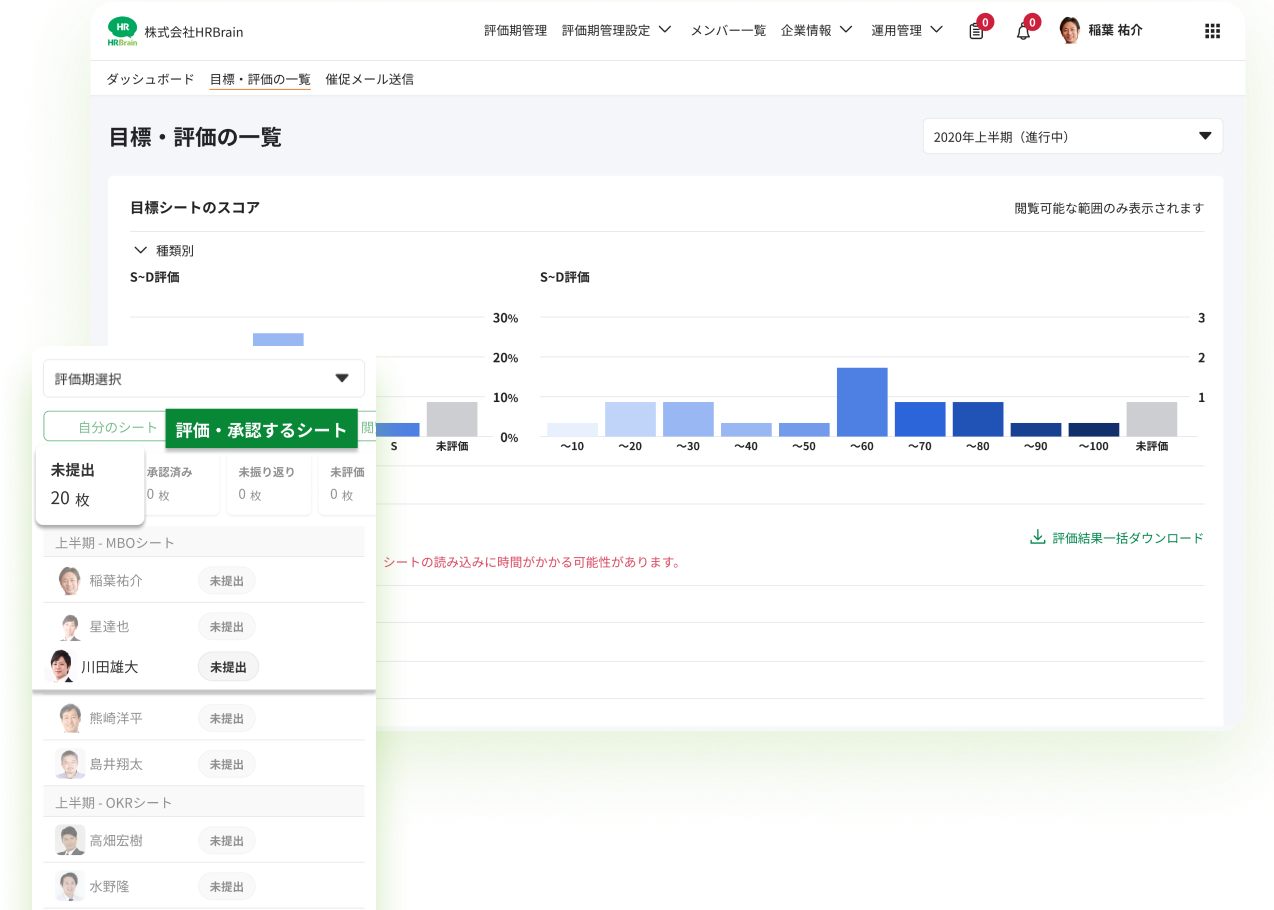Image resolution: width=1274 pixels, height=910 pixels.
Task: Click 高畑宏樹's avatar in the OKR sheet list
Action: (69, 840)
